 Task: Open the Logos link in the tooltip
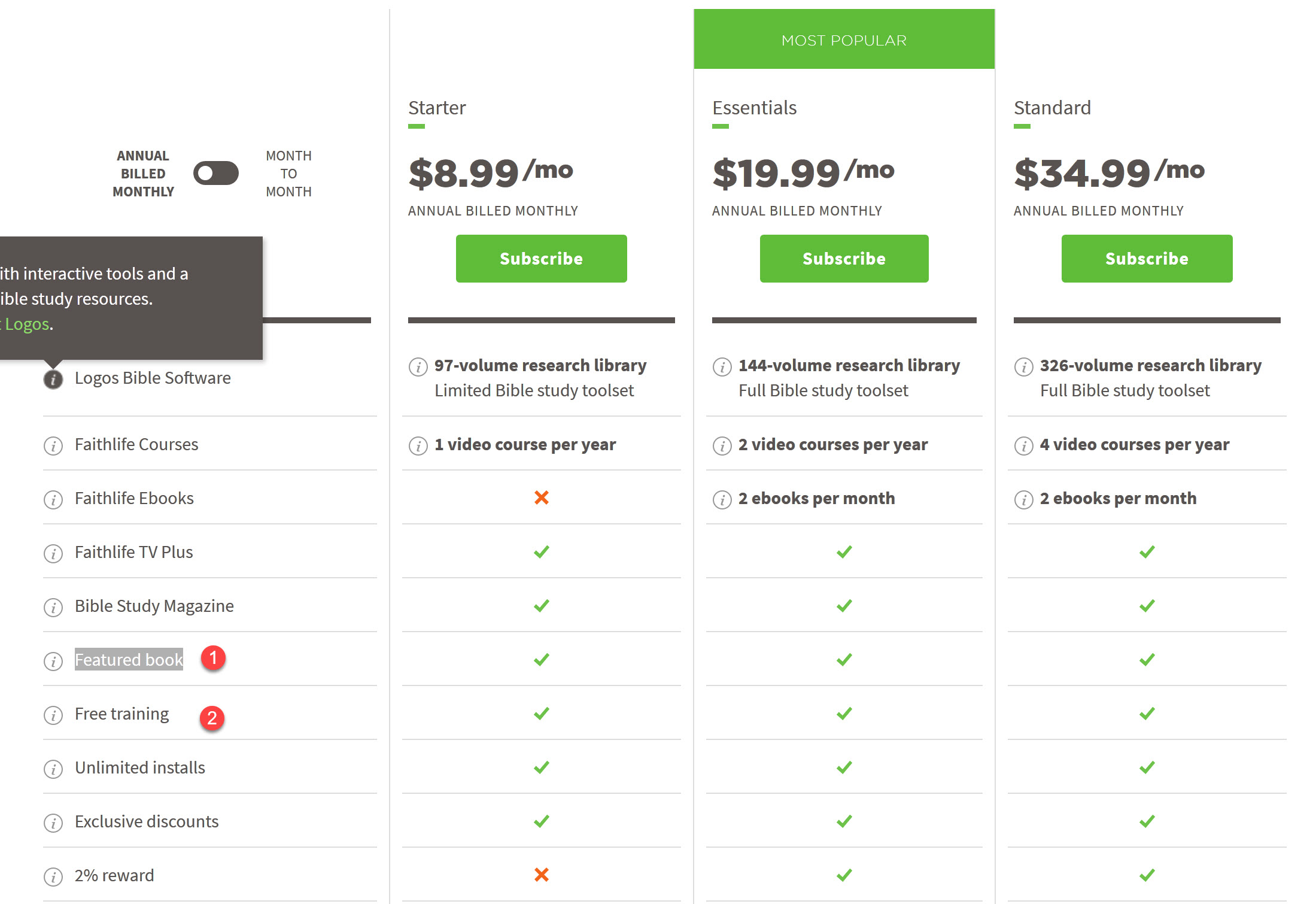[x=25, y=324]
